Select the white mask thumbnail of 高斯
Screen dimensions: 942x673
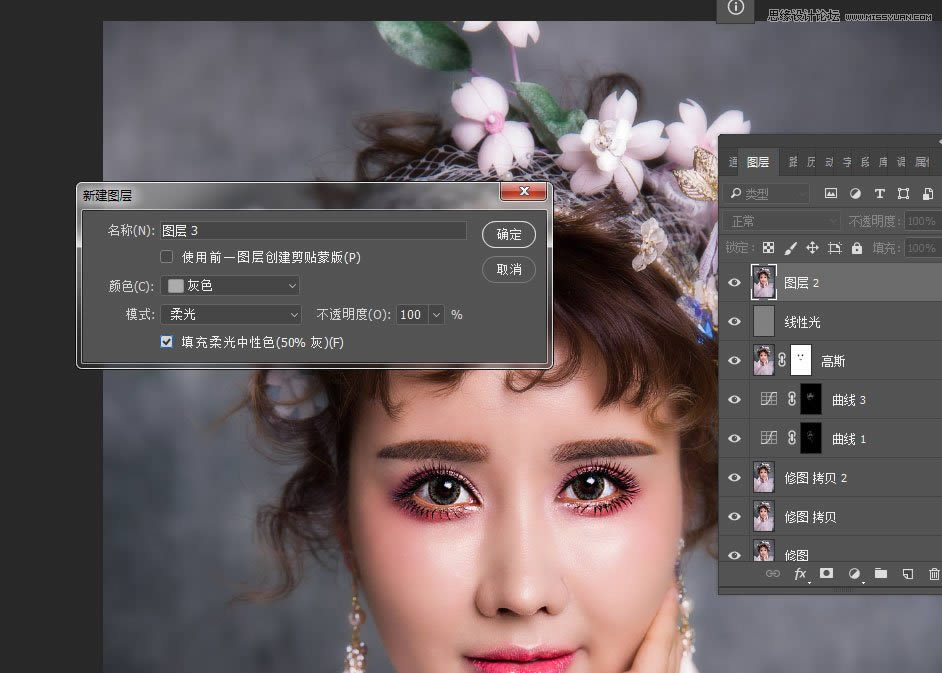801,360
